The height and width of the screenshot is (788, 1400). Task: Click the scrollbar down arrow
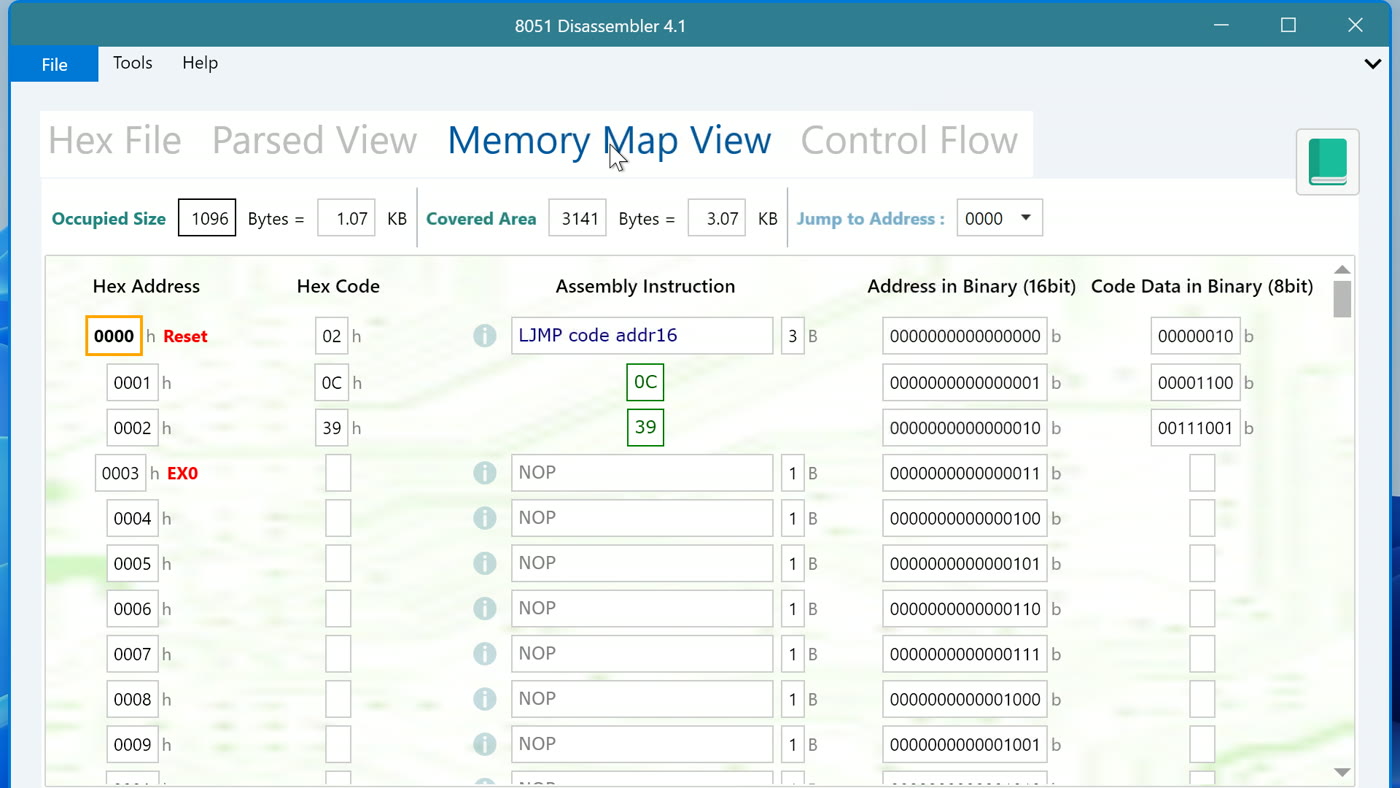(x=1342, y=772)
